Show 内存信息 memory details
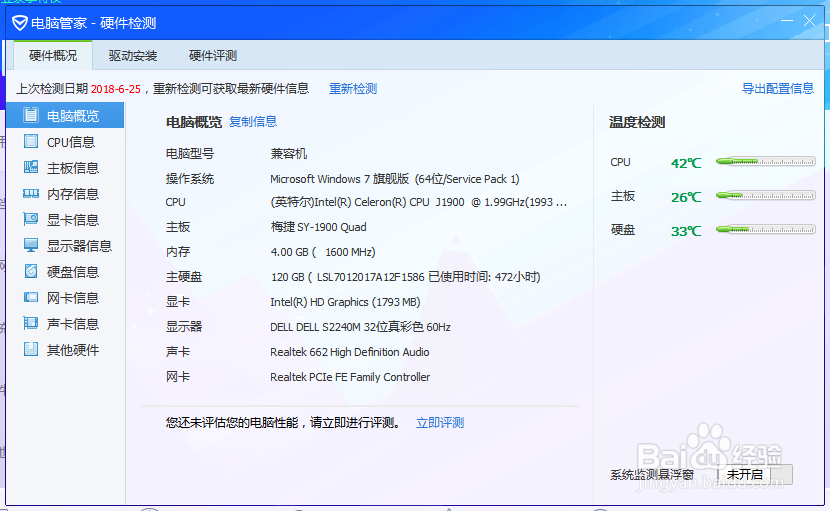The image size is (830, 511). (x=65, y=194)
